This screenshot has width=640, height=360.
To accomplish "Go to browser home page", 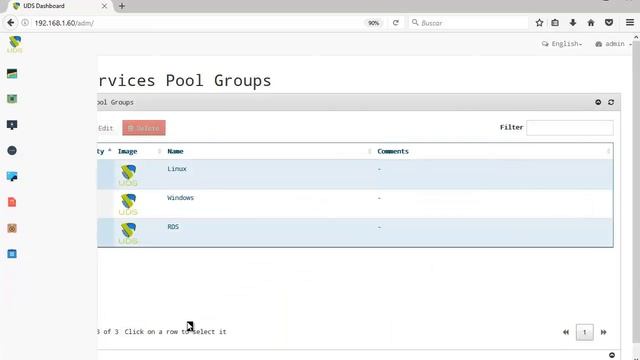I will click(591, 23).
